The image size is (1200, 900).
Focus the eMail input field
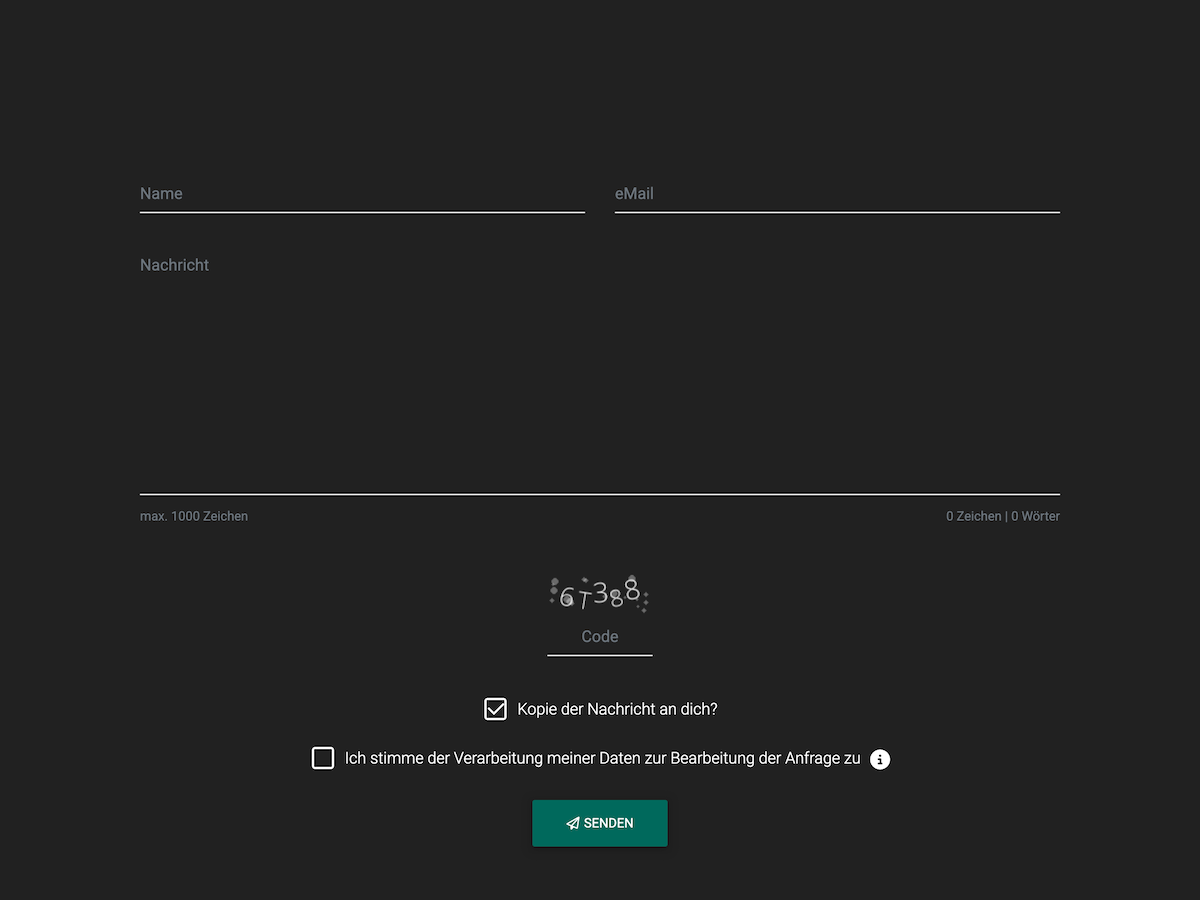[x=837, y=194]
